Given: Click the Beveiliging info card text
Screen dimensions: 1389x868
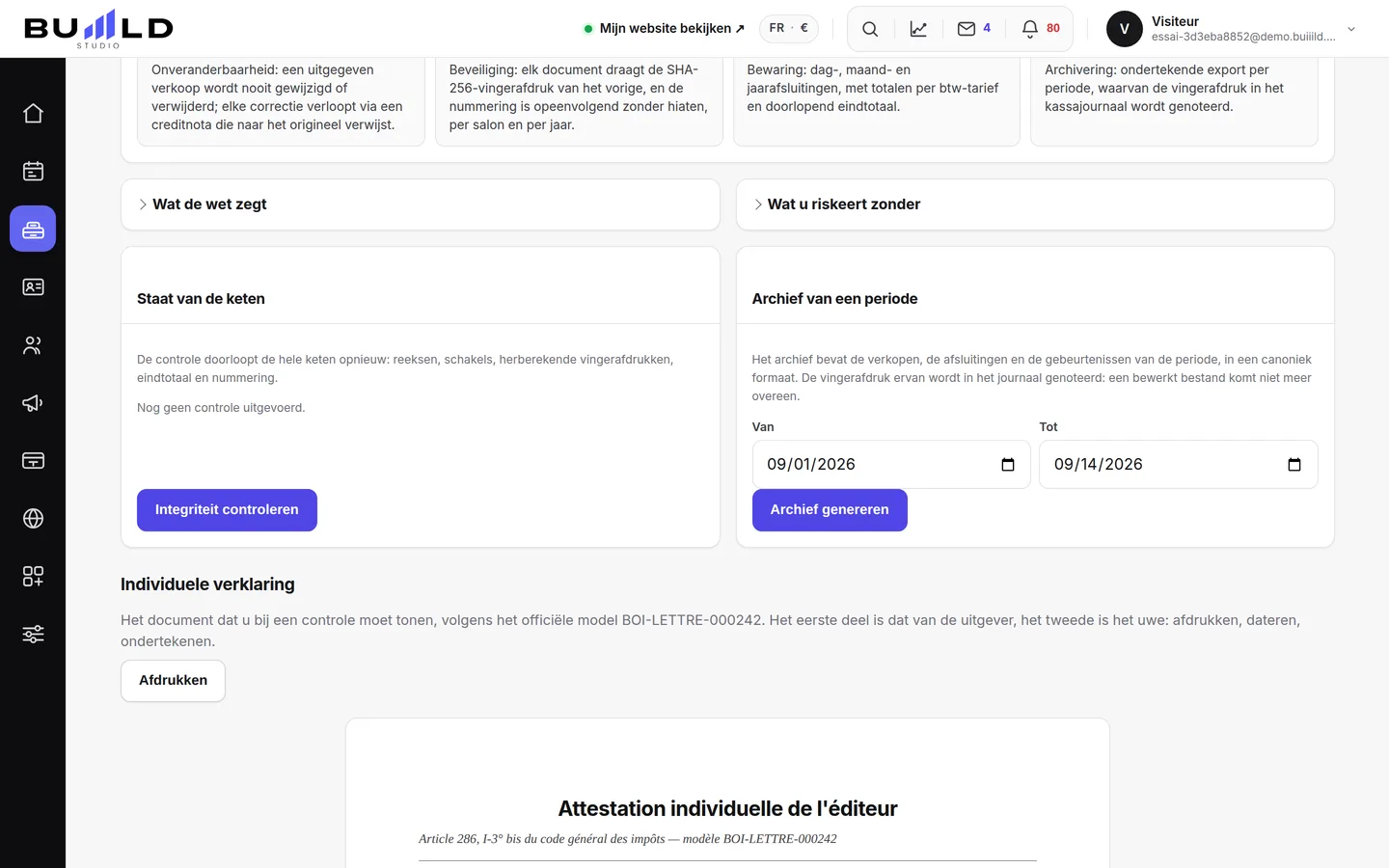Looking at the screenshot, I should coord(578,97).
